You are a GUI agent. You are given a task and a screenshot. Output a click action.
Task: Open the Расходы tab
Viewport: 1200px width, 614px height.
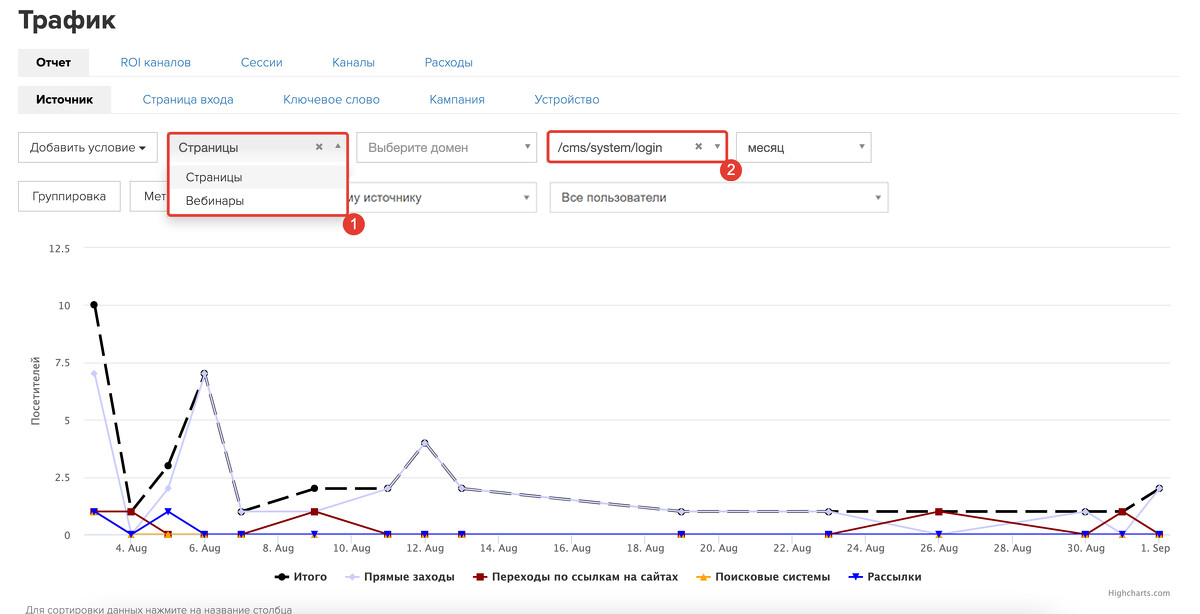click(448, 62)
